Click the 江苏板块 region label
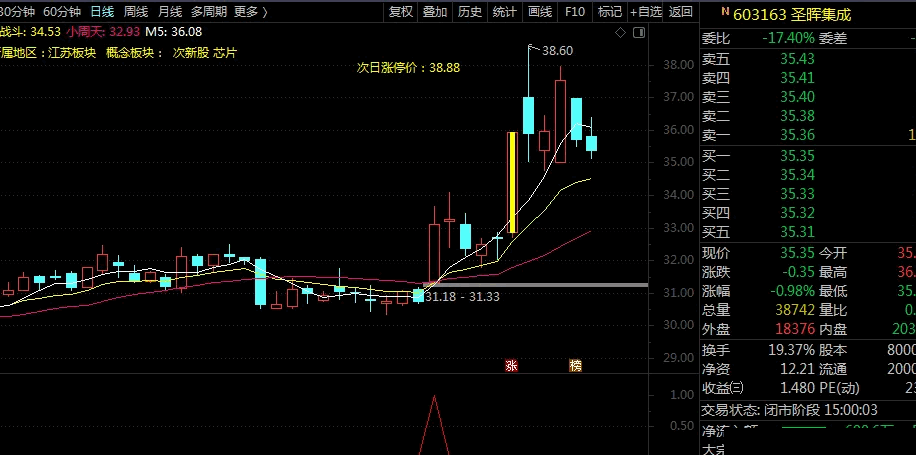This screenshot has height=455, width=916. [72, 53]
